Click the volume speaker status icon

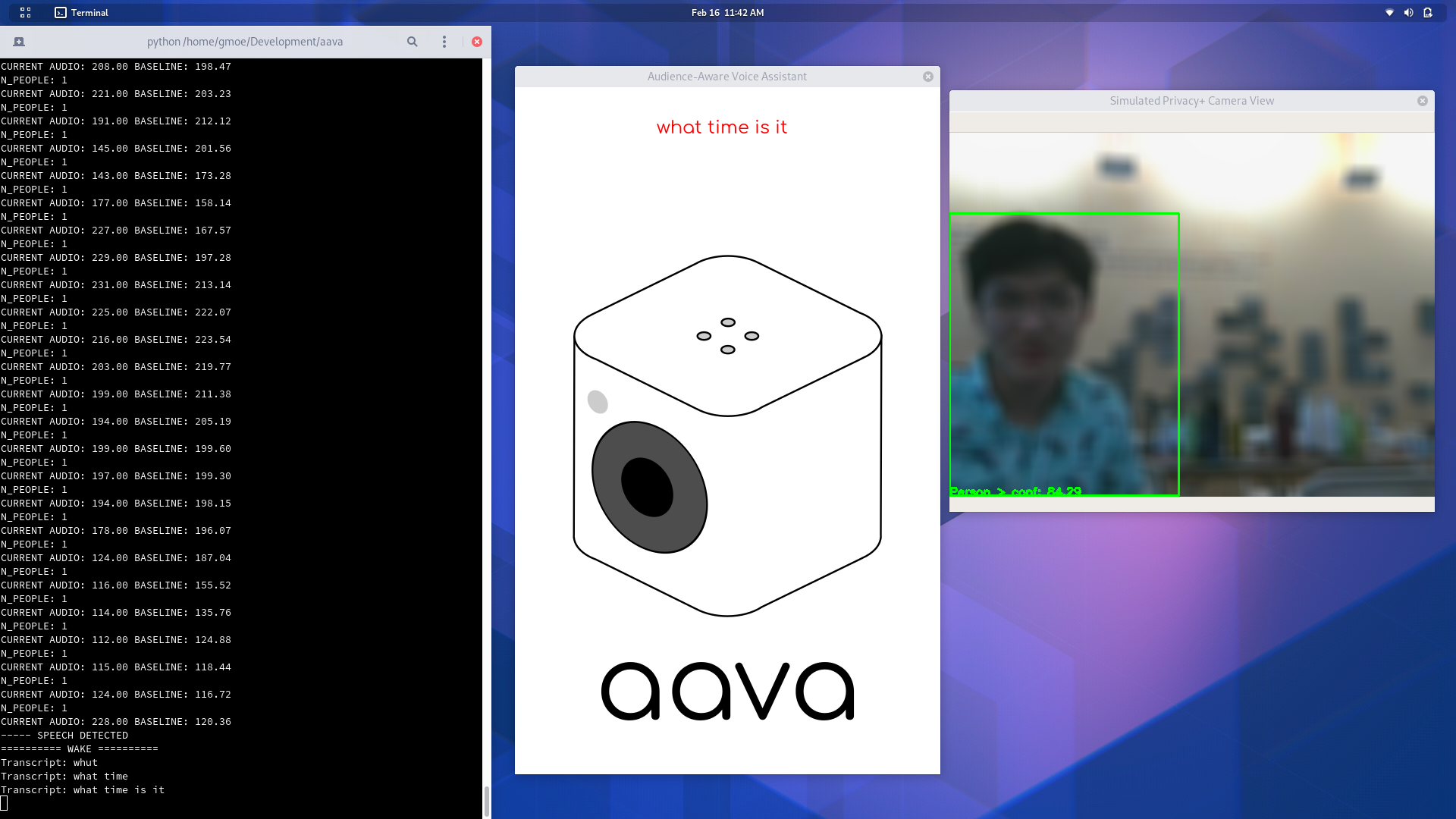click(1408, 12)
